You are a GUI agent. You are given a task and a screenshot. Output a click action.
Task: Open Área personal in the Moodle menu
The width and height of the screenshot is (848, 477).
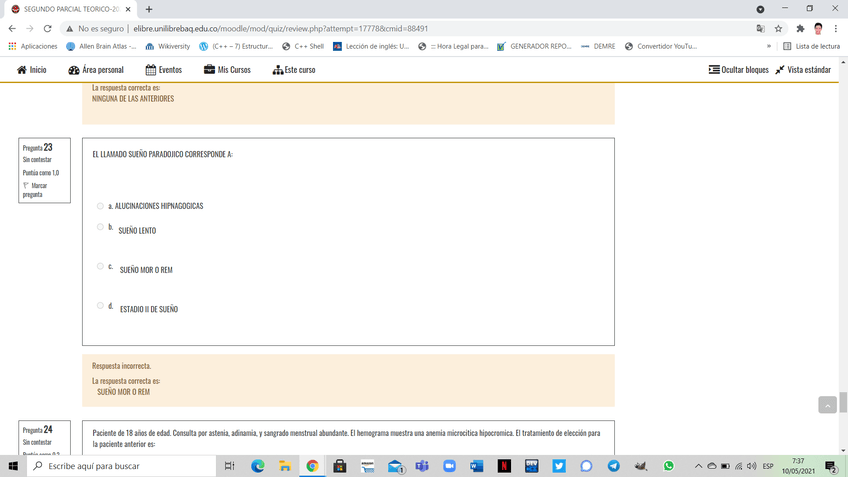click(96, 70)
